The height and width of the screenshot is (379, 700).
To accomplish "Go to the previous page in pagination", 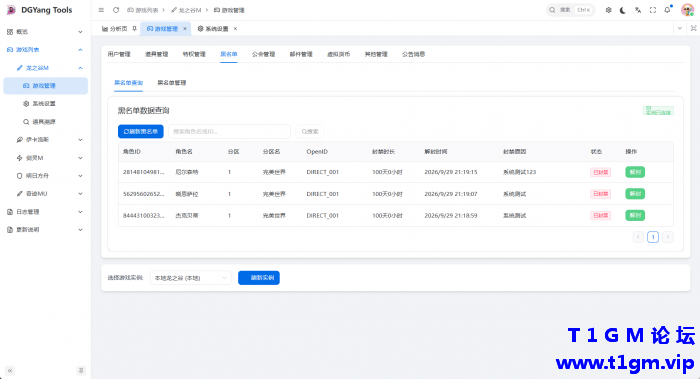I will (x=638, y=237).
